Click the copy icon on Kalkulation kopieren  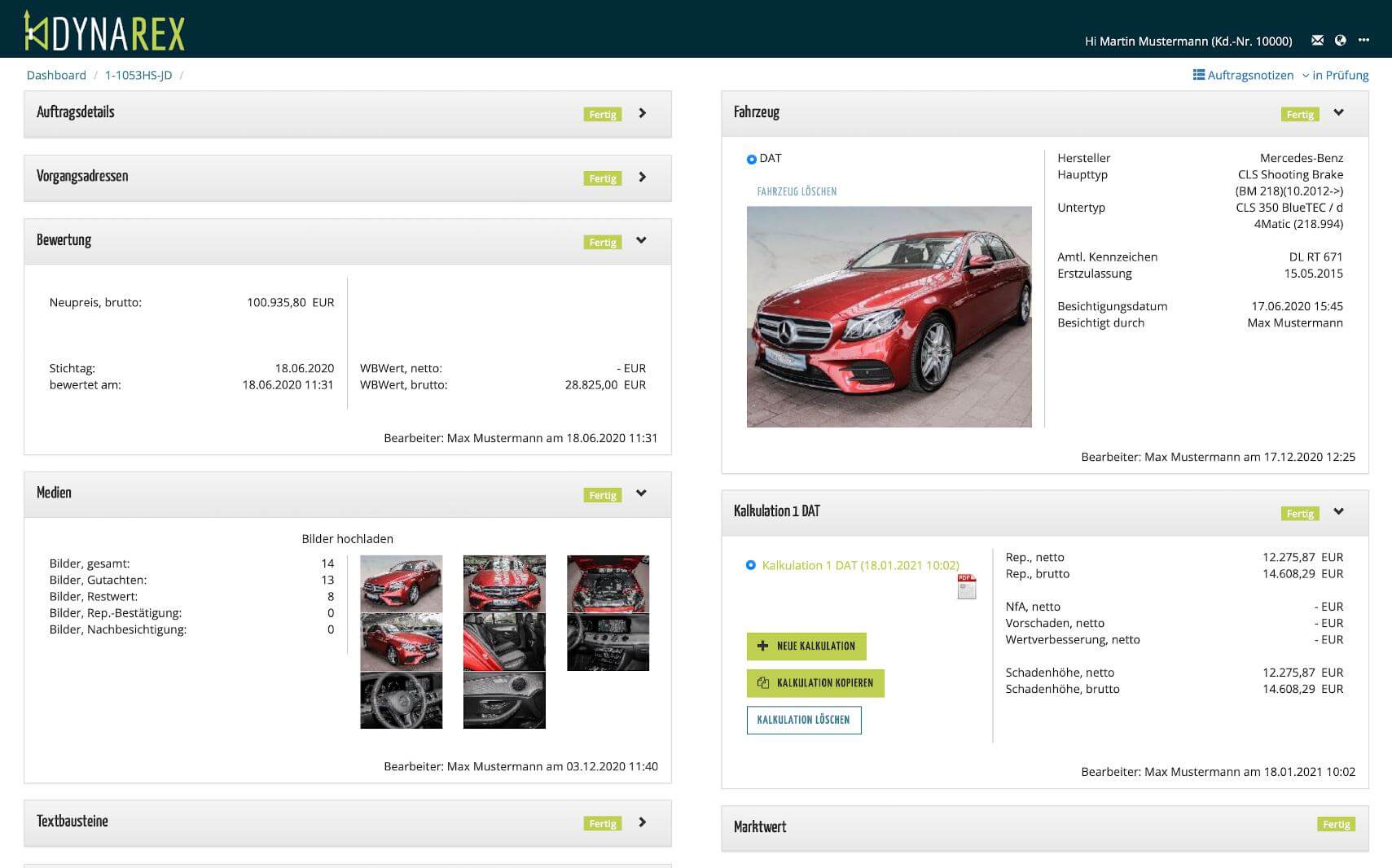click(x=763, y=683)
